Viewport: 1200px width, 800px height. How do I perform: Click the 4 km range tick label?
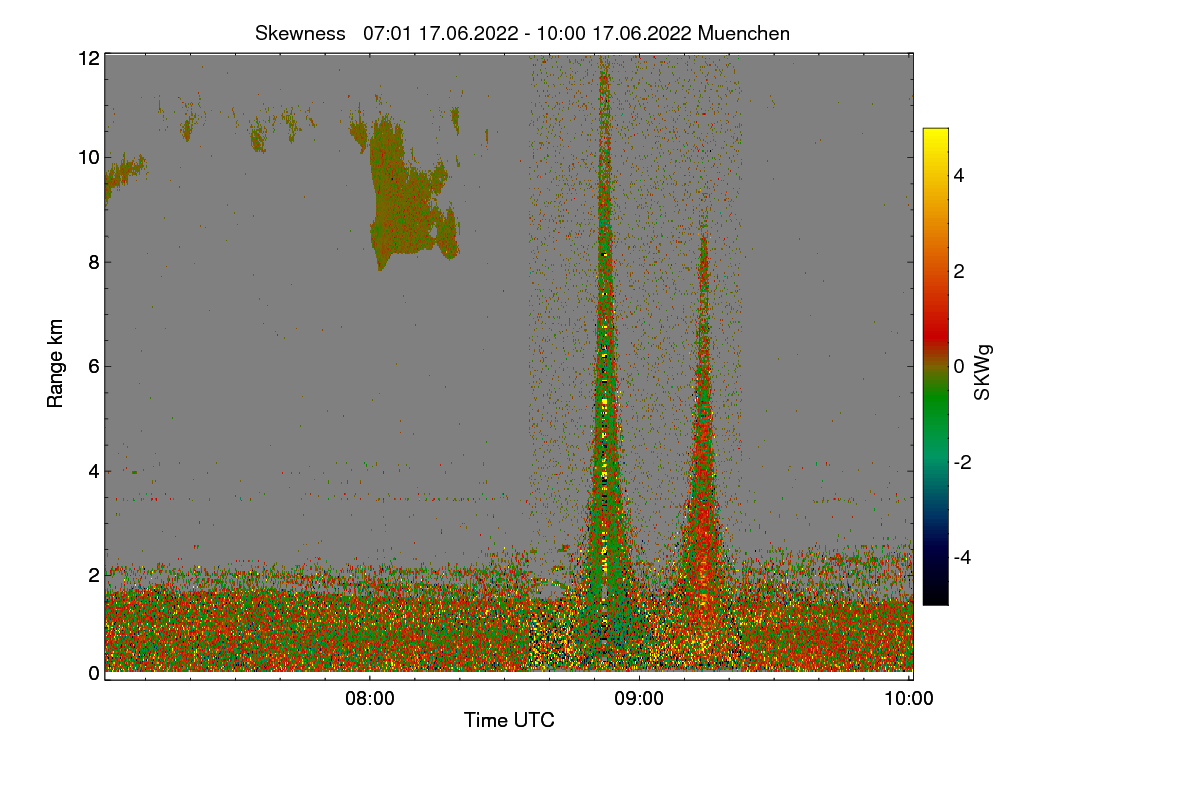coord(95,470)
